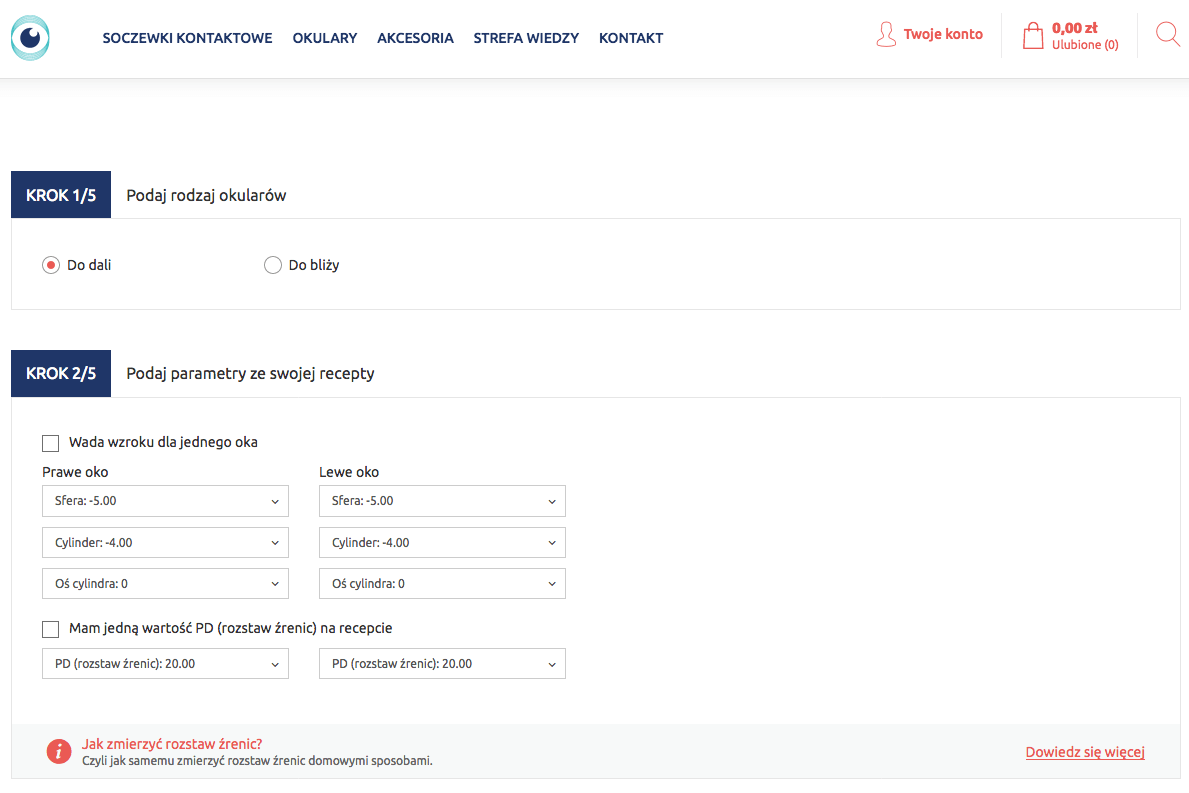Go to the Okulary menu item
Viewport: 1189px width, 793px height.
tap(324, 38)
